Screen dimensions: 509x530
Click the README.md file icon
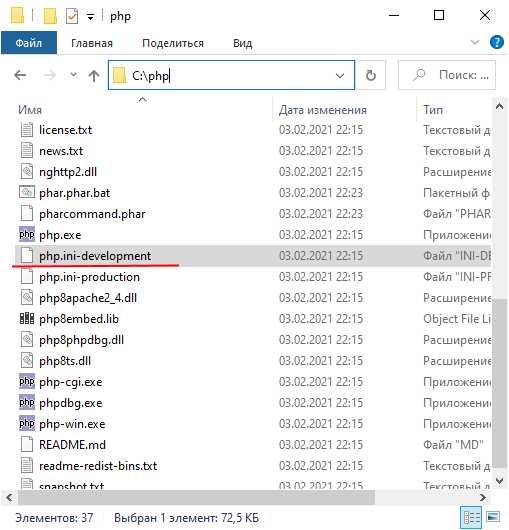tap(27, 444)
